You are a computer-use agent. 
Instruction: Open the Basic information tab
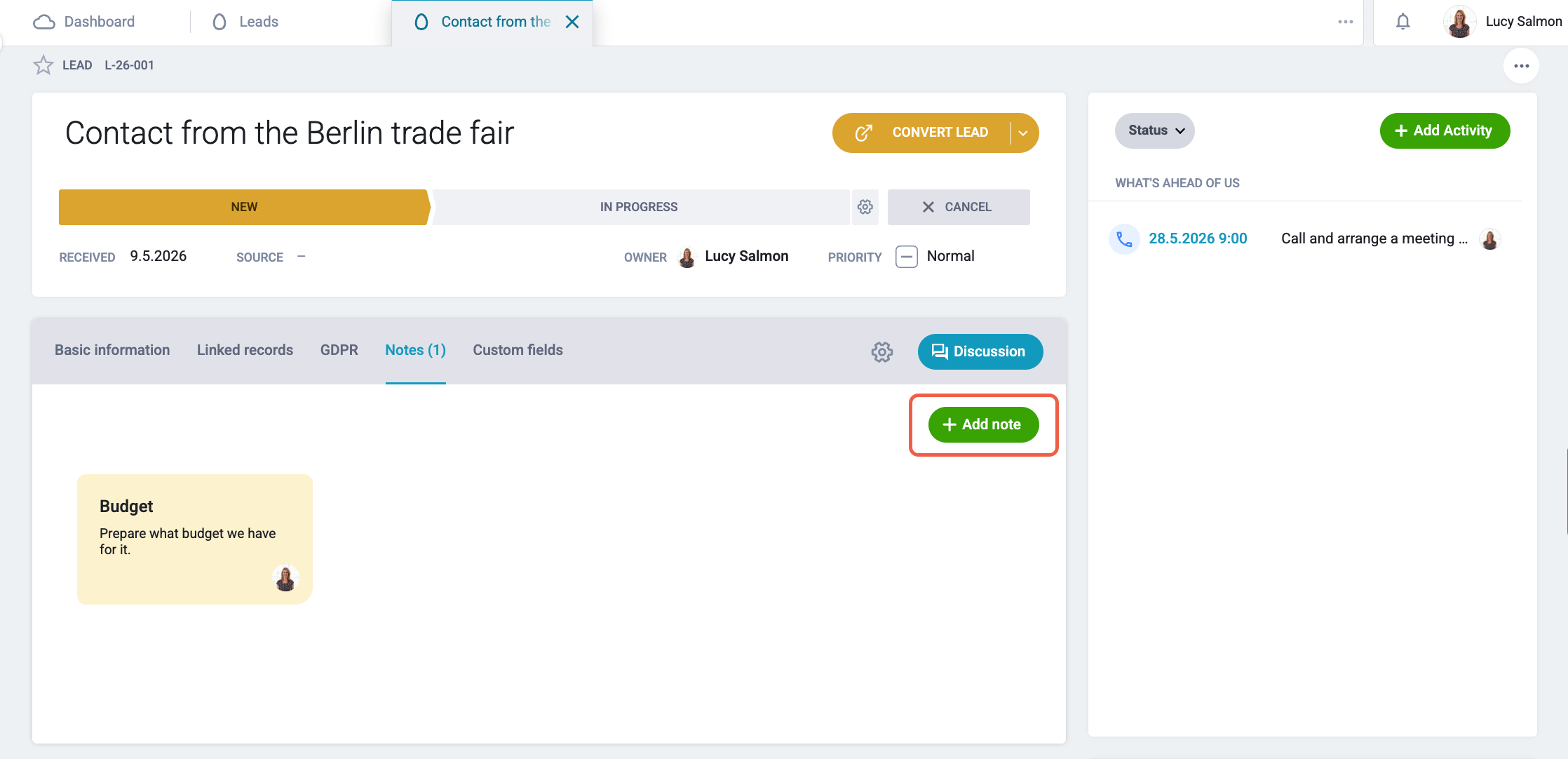(x=112, y=350)
